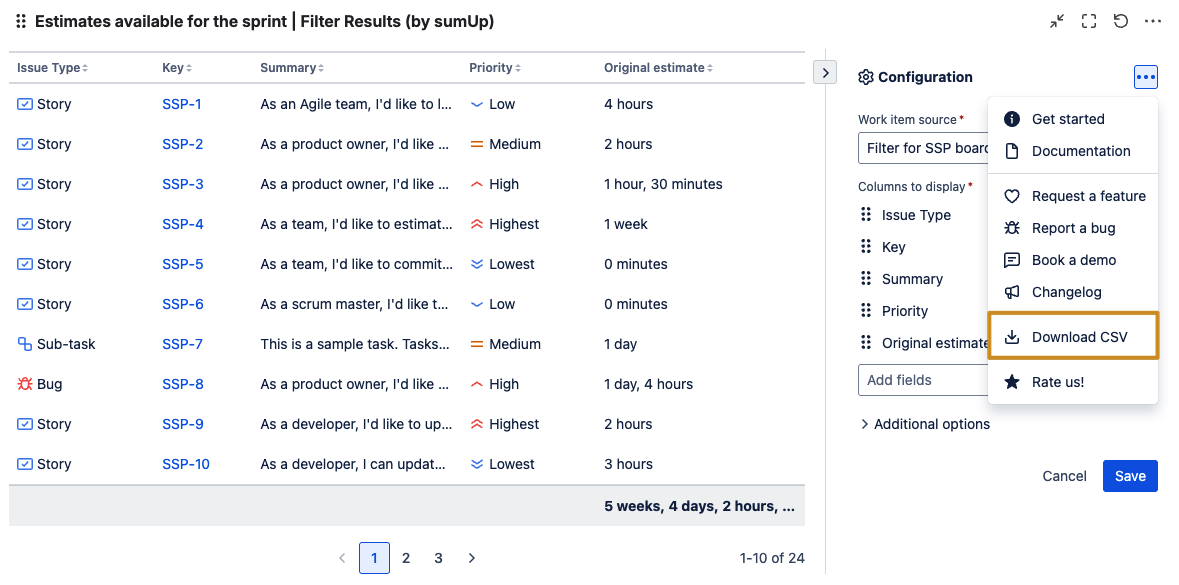1179x585 pixels.
Task: Sort table by Priority column header
Action: 494,68
